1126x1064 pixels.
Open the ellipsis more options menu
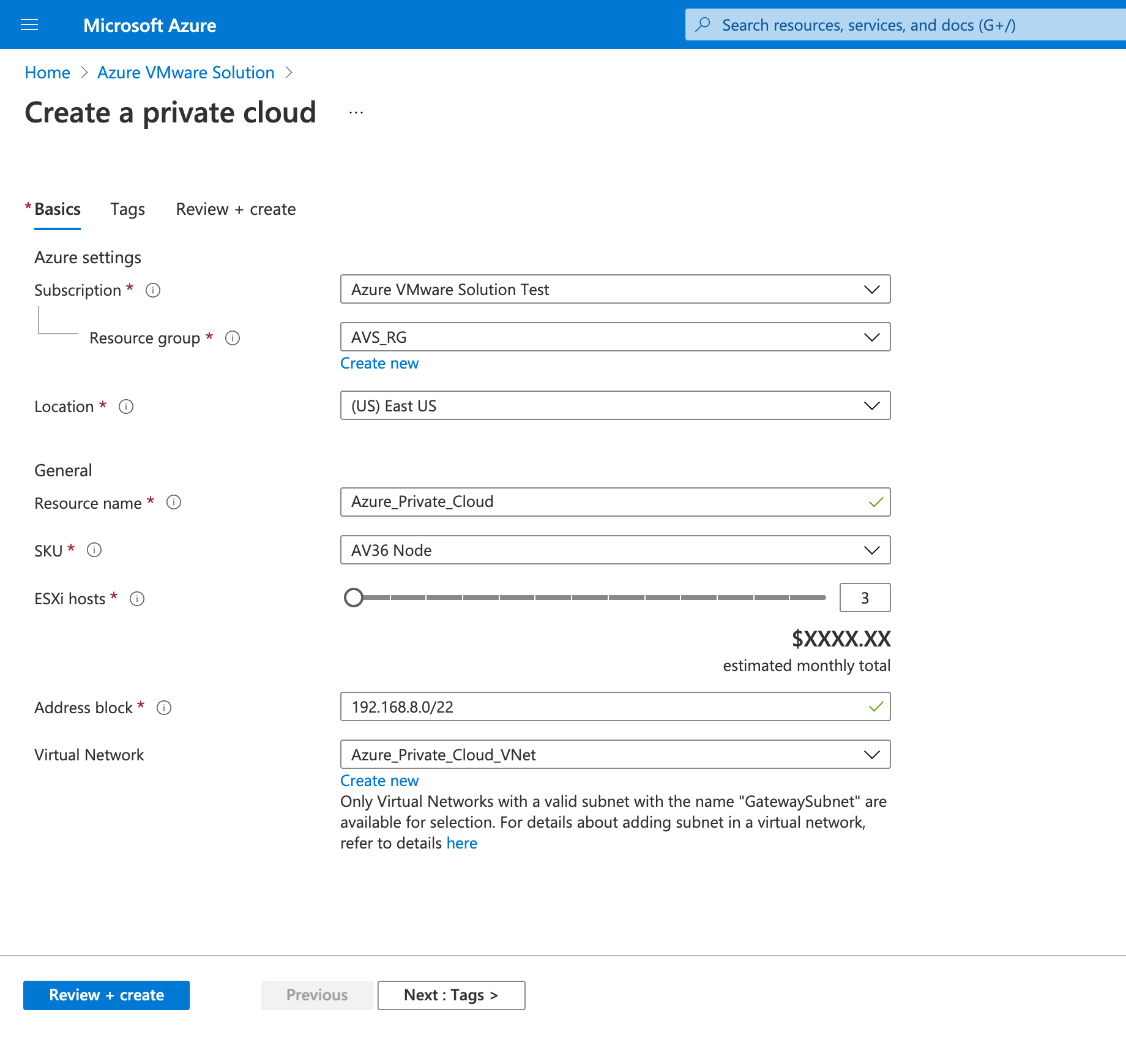click(x=356, y=113)
